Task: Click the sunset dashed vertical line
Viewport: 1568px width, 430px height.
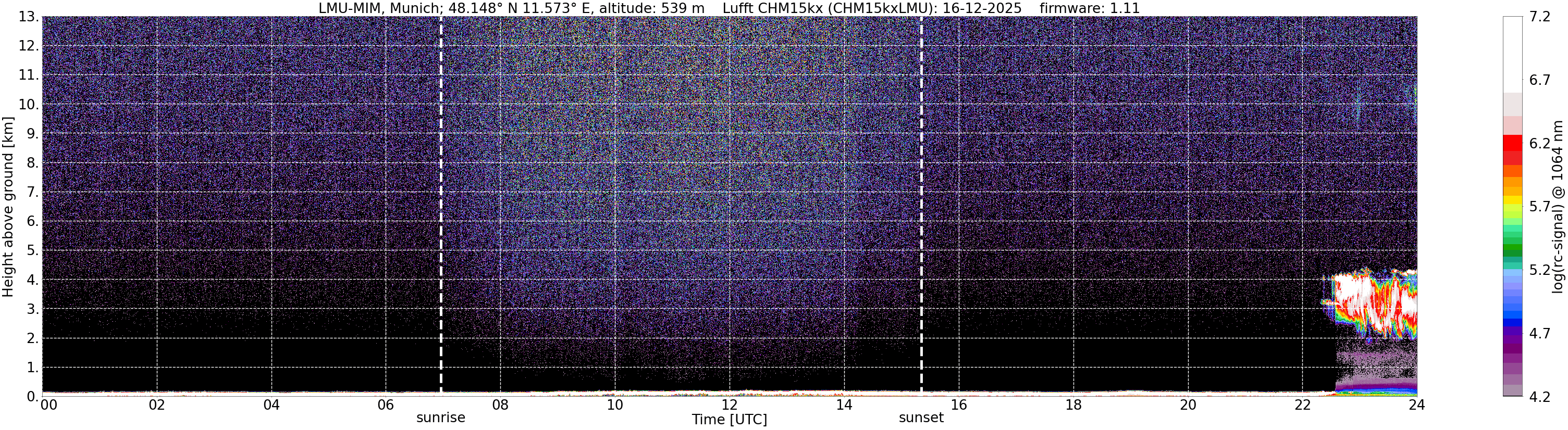Action: 921,206
